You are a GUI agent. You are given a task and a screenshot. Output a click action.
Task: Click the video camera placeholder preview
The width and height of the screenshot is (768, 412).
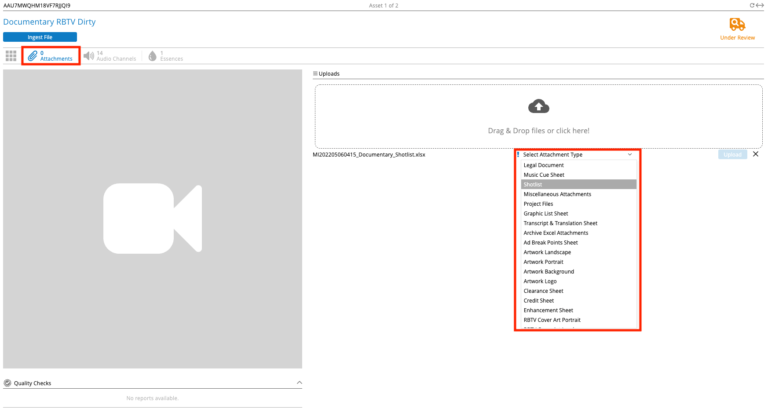(152, 218)
